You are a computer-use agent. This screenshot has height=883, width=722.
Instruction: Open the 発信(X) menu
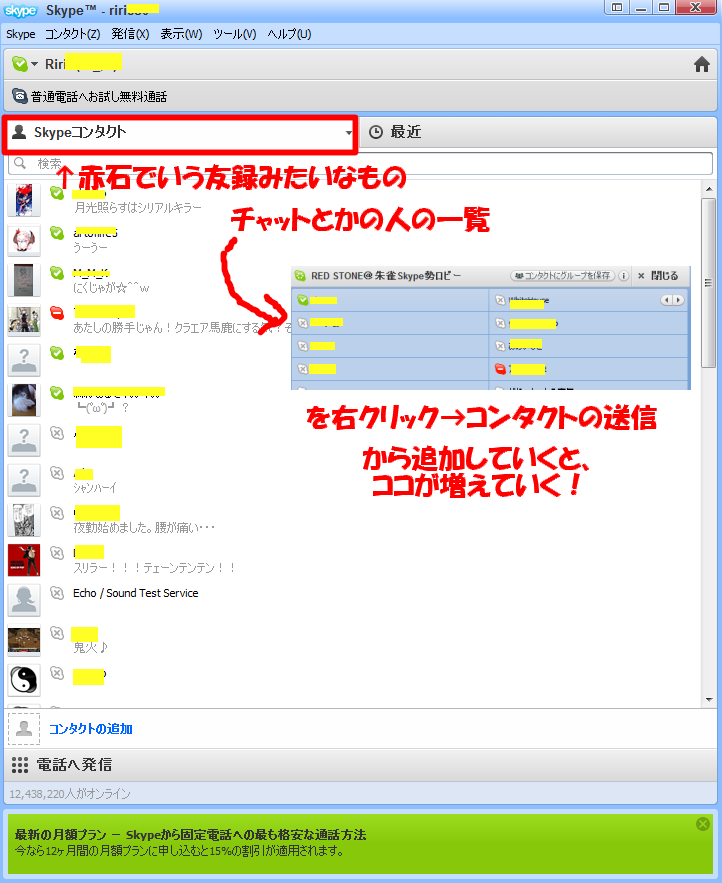[x=130, y=34]
